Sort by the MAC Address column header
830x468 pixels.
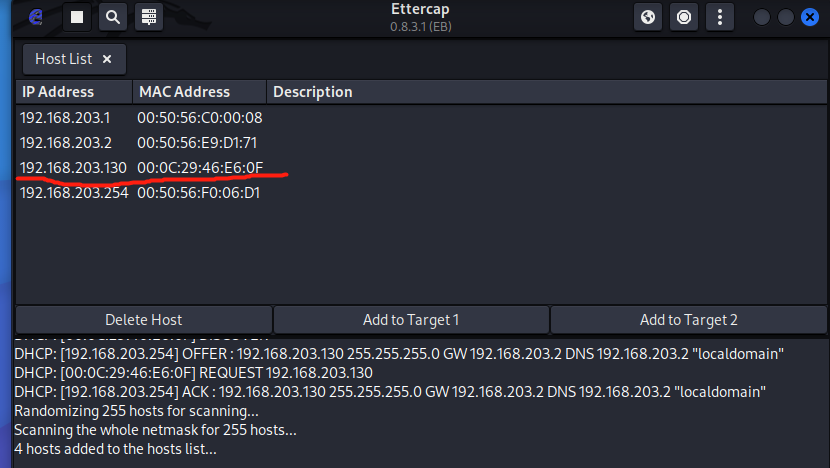point(199,92)
